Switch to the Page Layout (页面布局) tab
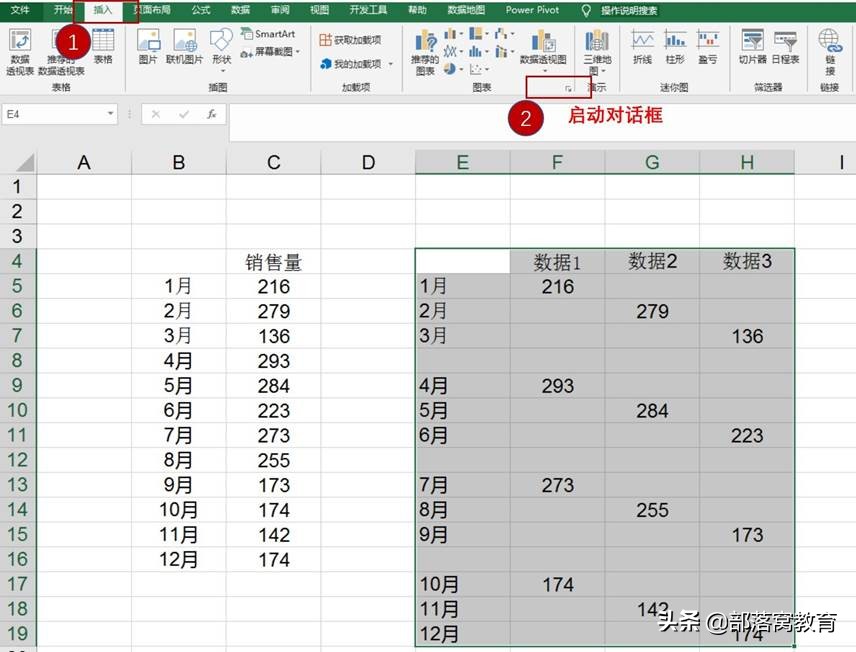Image resolution: width=856 pixels, height=652 pixels. coord(153,10)
